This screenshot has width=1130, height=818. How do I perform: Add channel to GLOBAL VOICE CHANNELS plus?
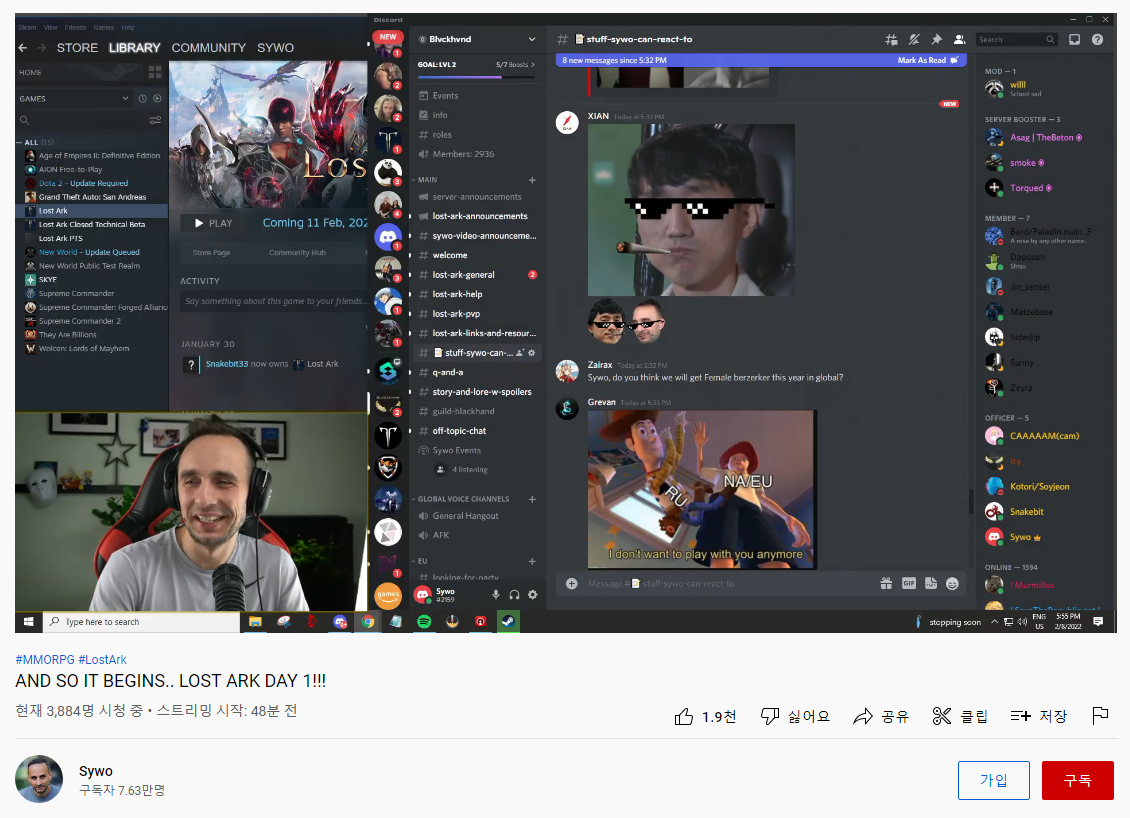[532, 499]
